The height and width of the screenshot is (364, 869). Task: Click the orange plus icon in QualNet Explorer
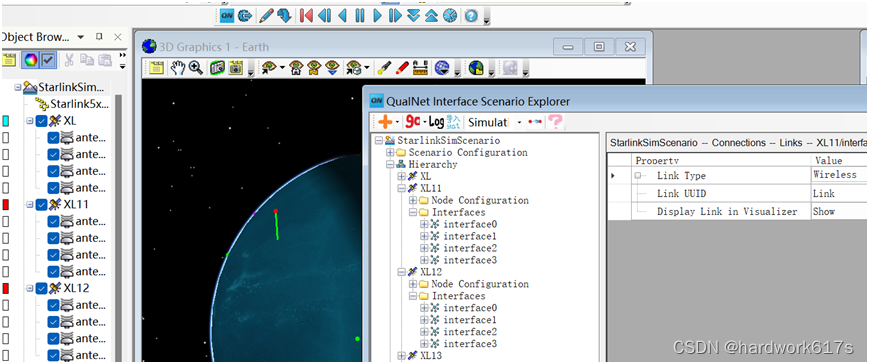(x=385, y=121)
